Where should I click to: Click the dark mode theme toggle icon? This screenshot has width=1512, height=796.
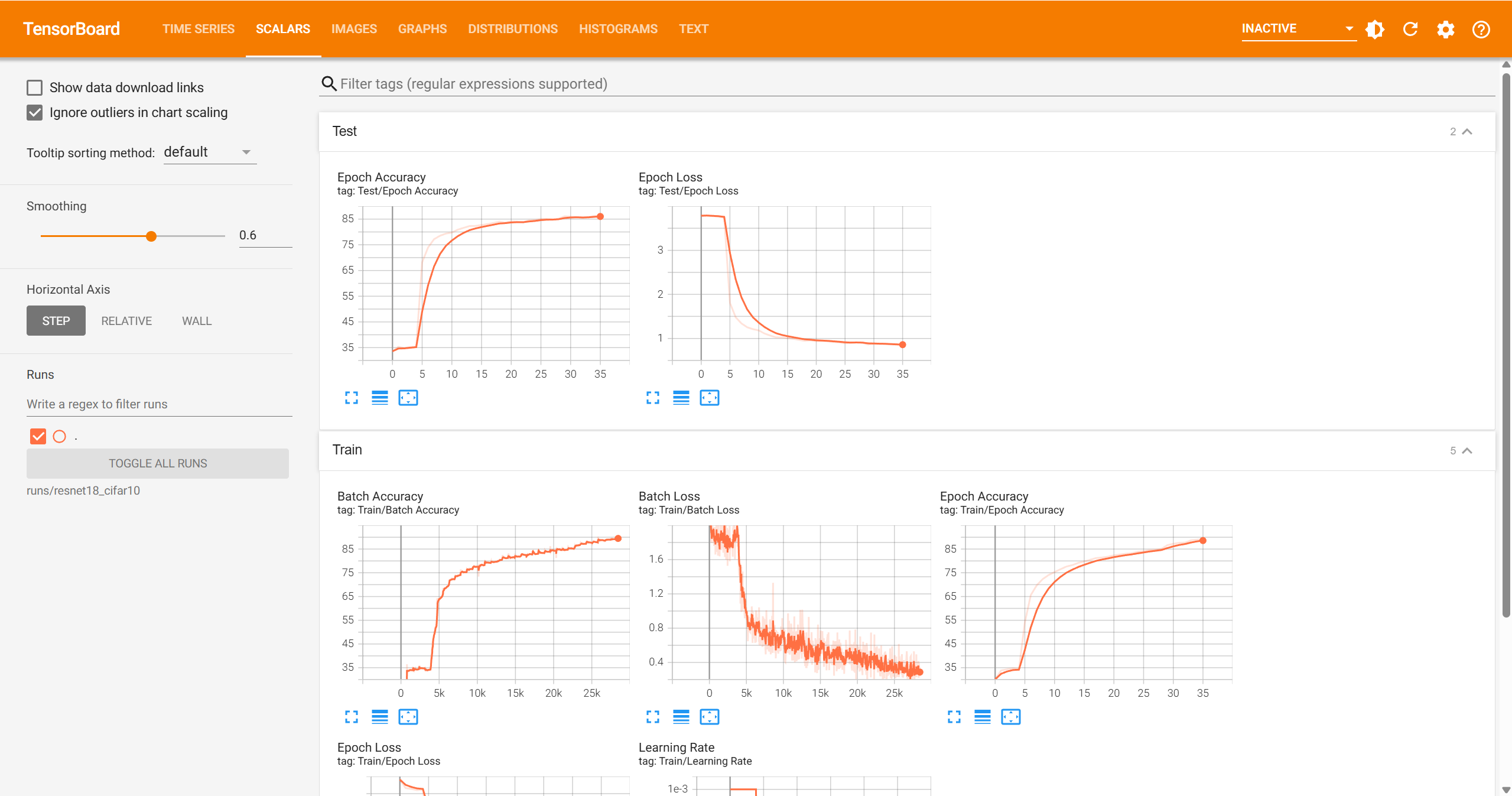pyautogui.click(x=1375, y=29)
